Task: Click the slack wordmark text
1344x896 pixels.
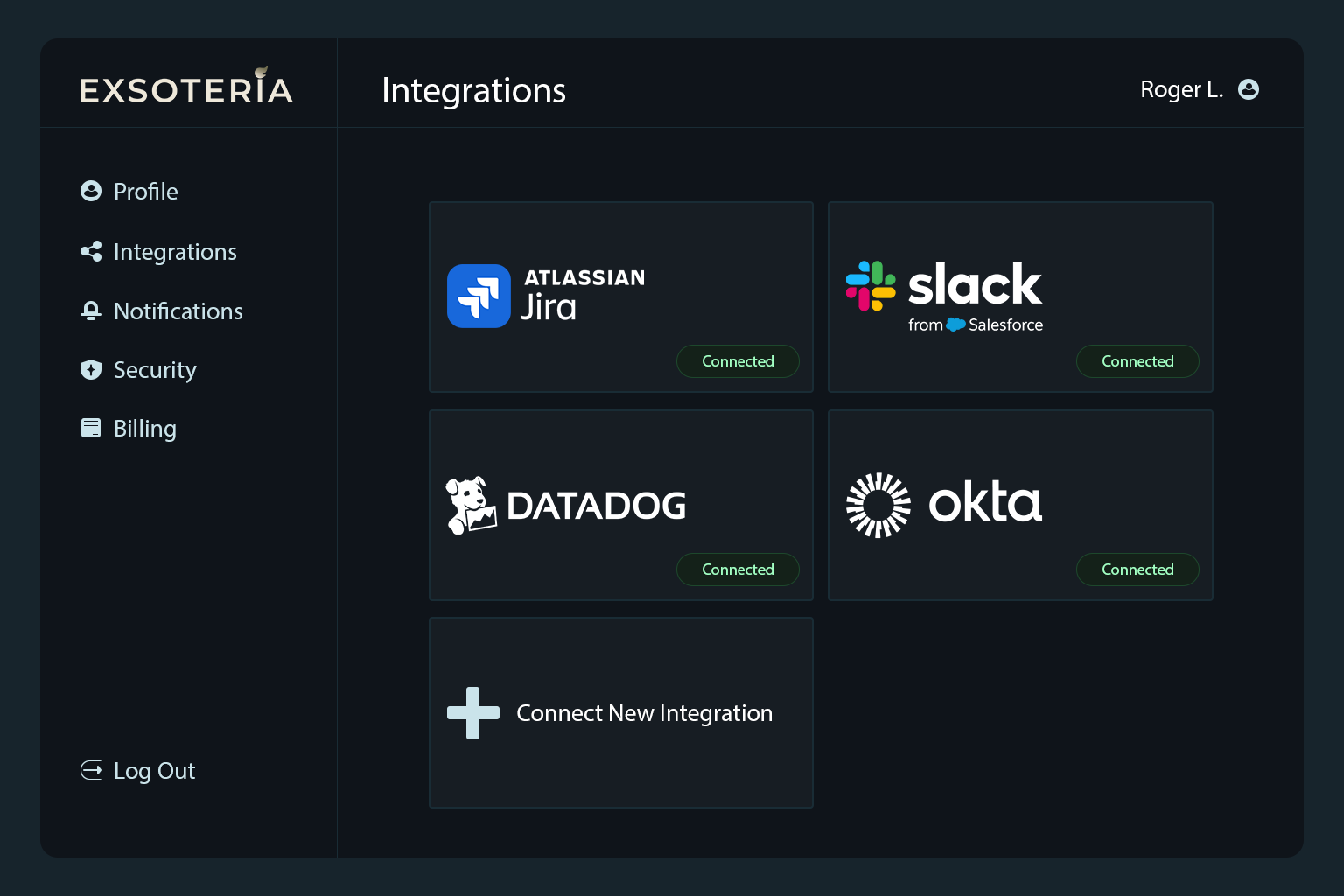Action: tap(975, 284)
